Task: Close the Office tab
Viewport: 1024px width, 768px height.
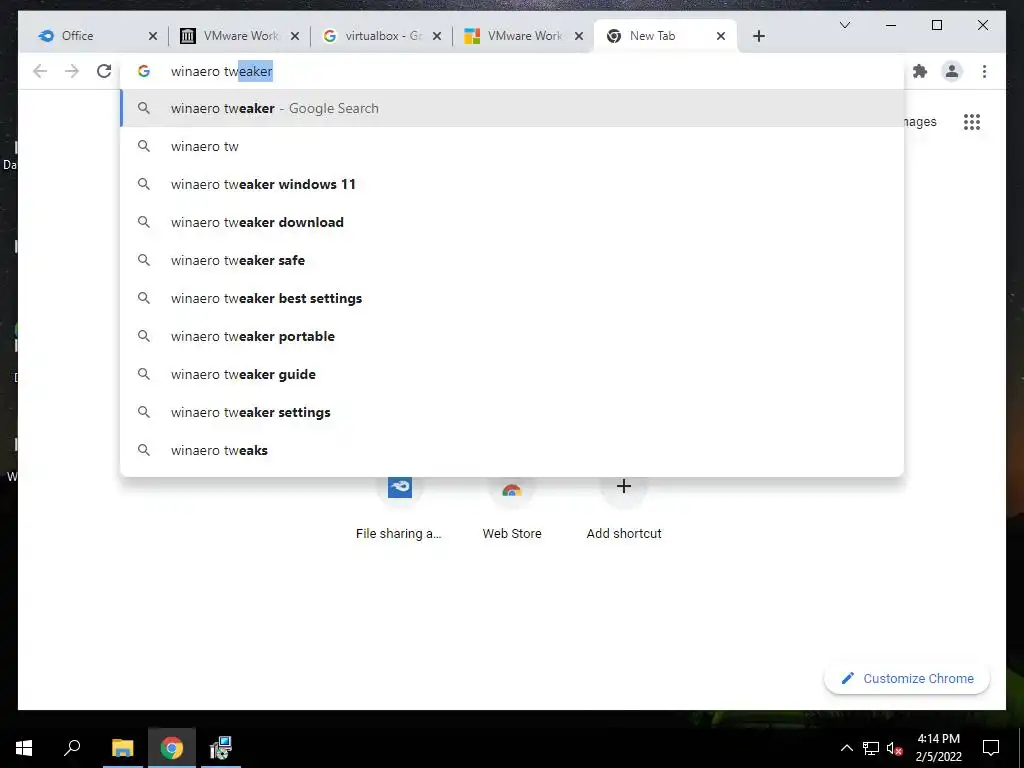Action: (x=153, y=36)
